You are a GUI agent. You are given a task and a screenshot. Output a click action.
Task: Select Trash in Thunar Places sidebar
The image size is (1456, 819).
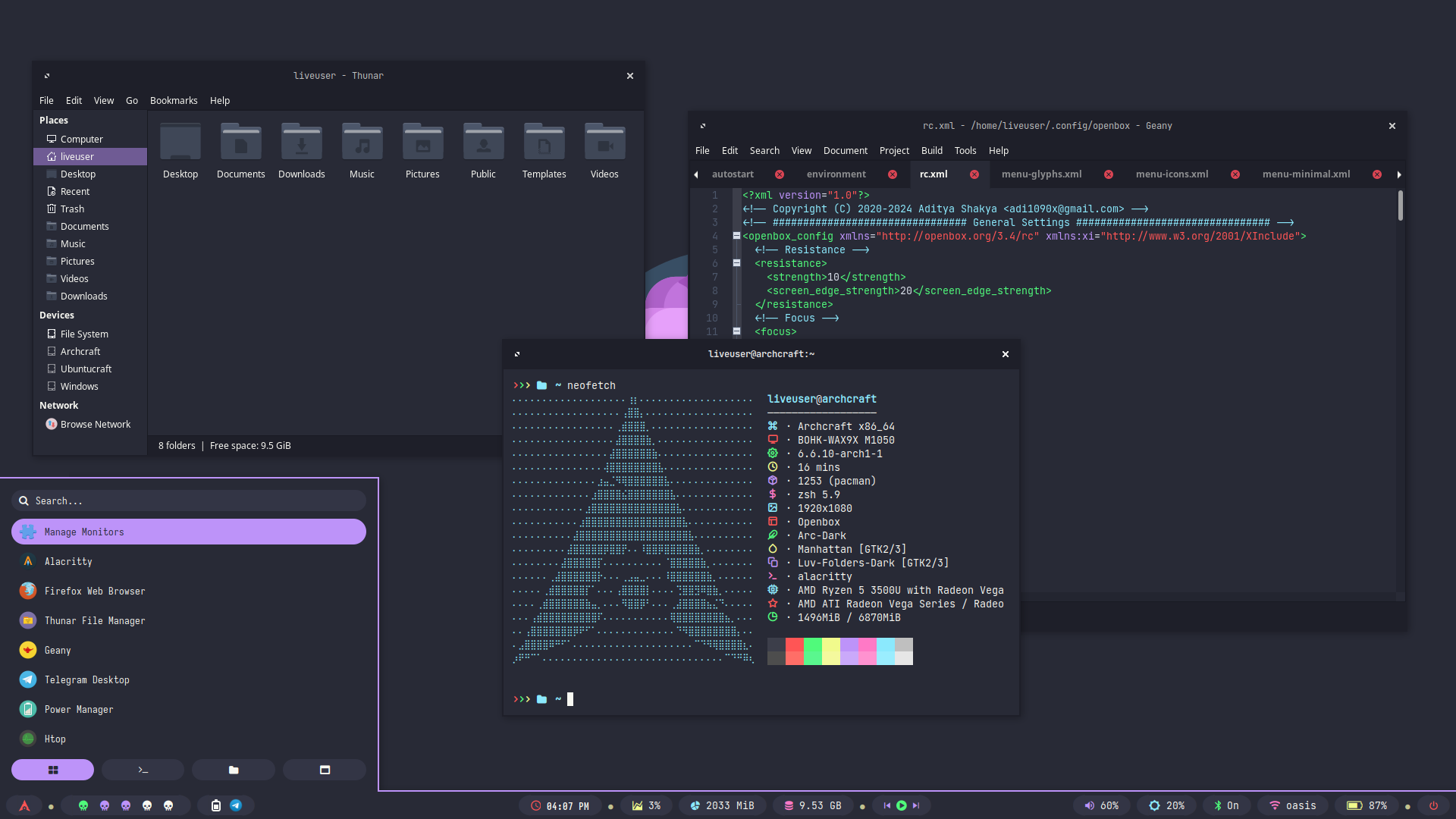click(x=72, y=209)
